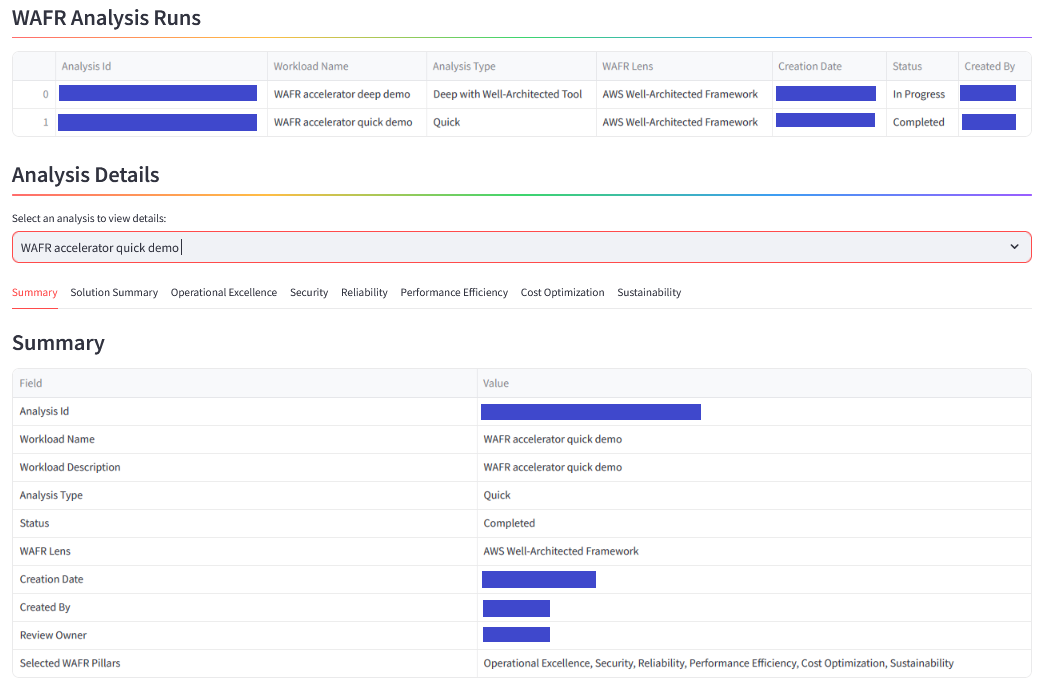The width and height of the screenshot is (1058, 690).
Task: Select the 'WAFR accelerator deep demo' workload cell
Action: [x=347, y=94]
